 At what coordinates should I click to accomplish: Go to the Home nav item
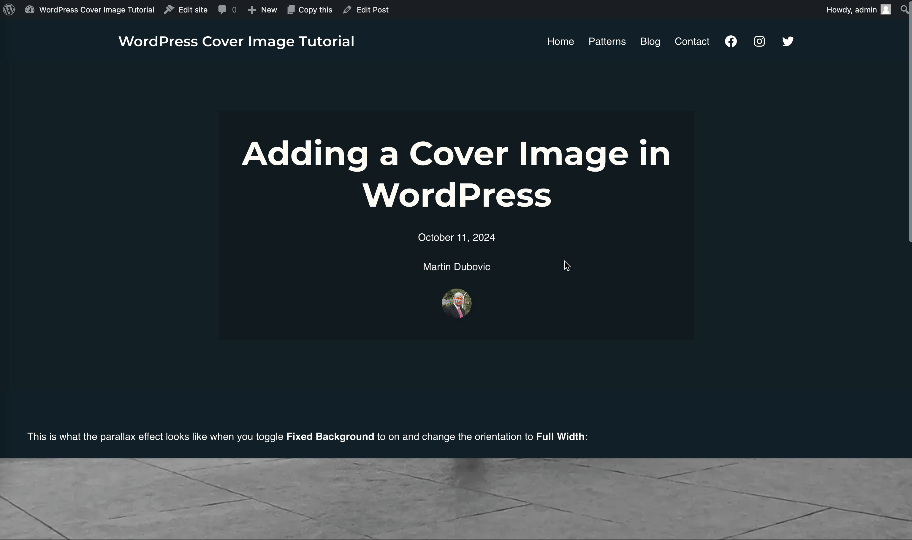coord(560,42)
